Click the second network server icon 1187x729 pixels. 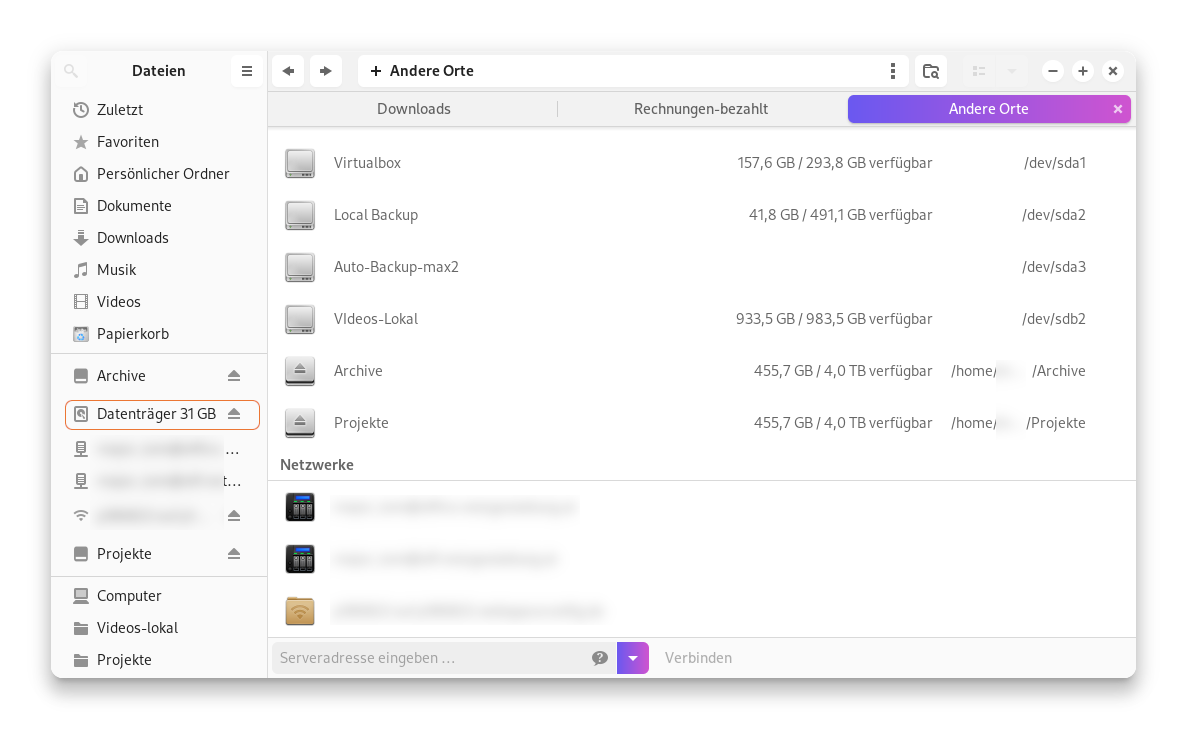(300, 559)
